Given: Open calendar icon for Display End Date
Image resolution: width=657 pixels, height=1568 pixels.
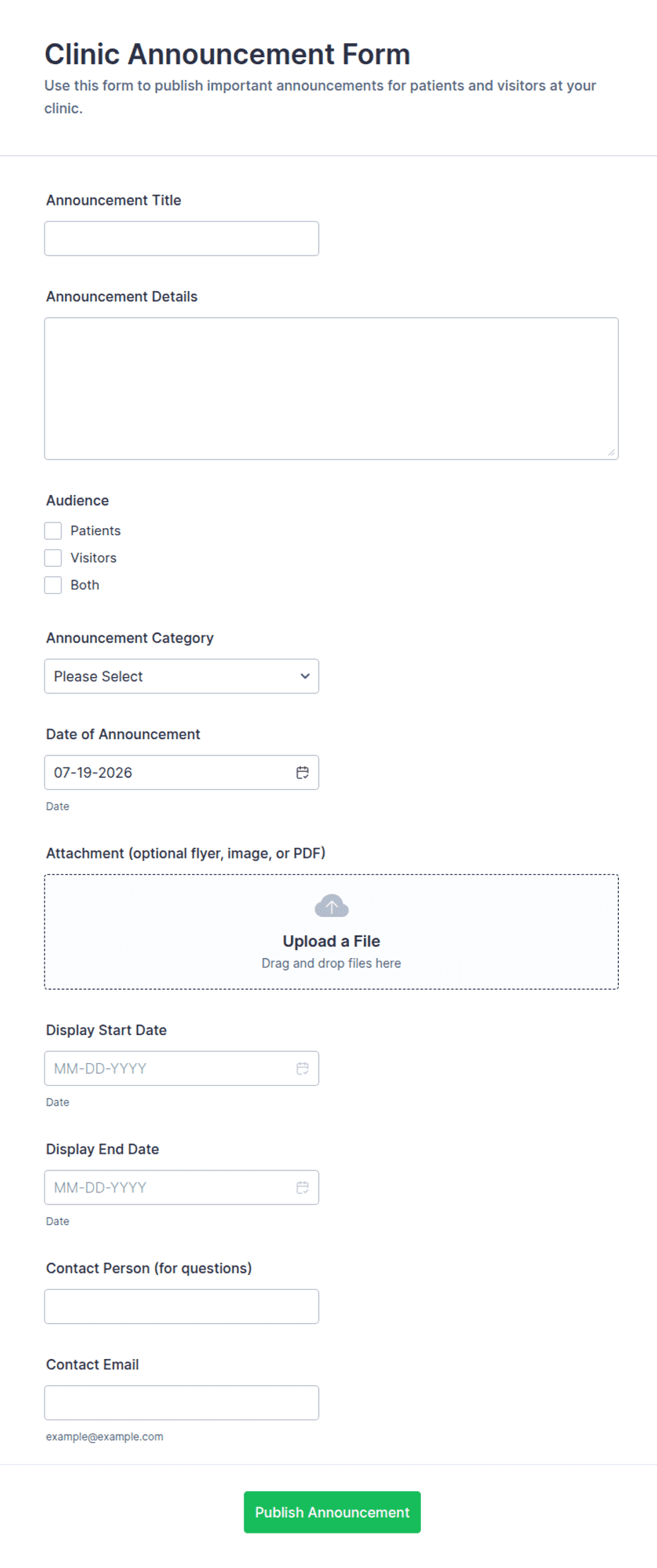Looking at the screenshot, I should [302, 1187].
